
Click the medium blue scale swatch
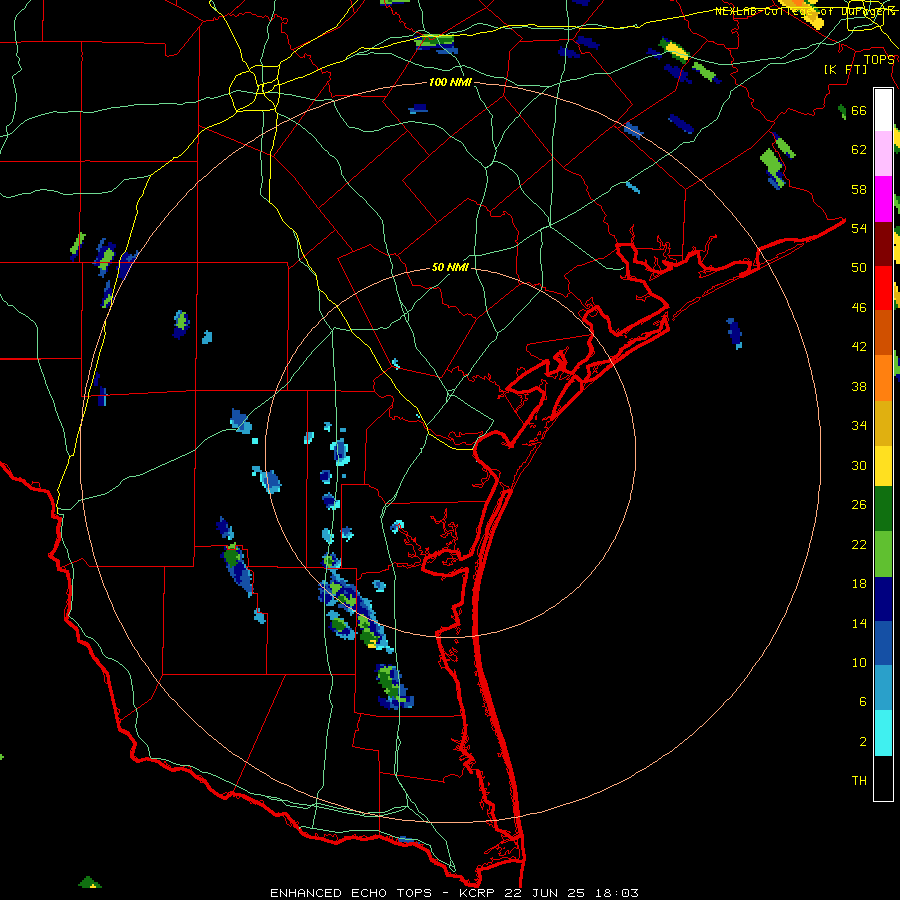tap(883, 643)
